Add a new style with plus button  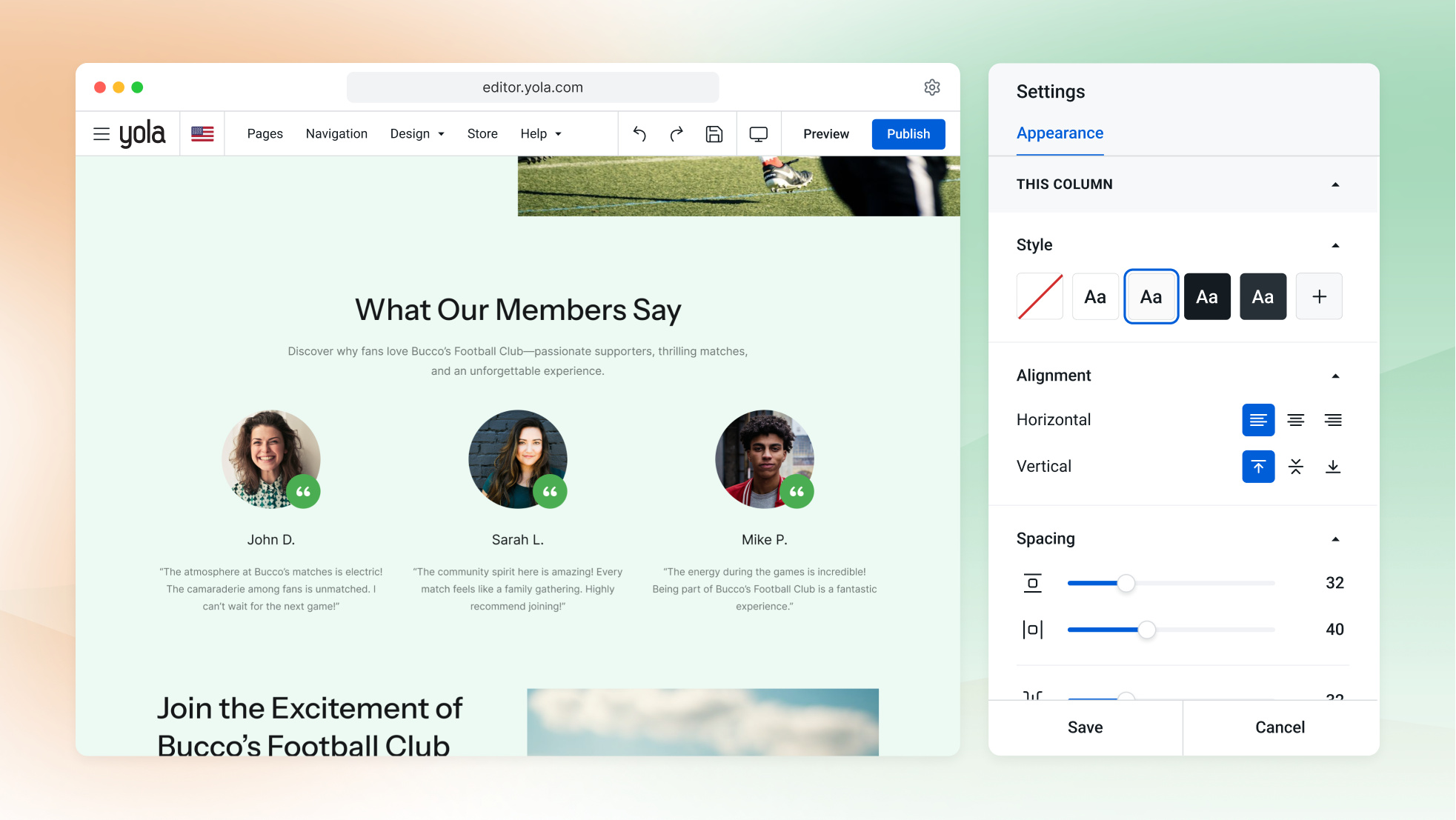pyautogui.click(x=1319, y=296)
